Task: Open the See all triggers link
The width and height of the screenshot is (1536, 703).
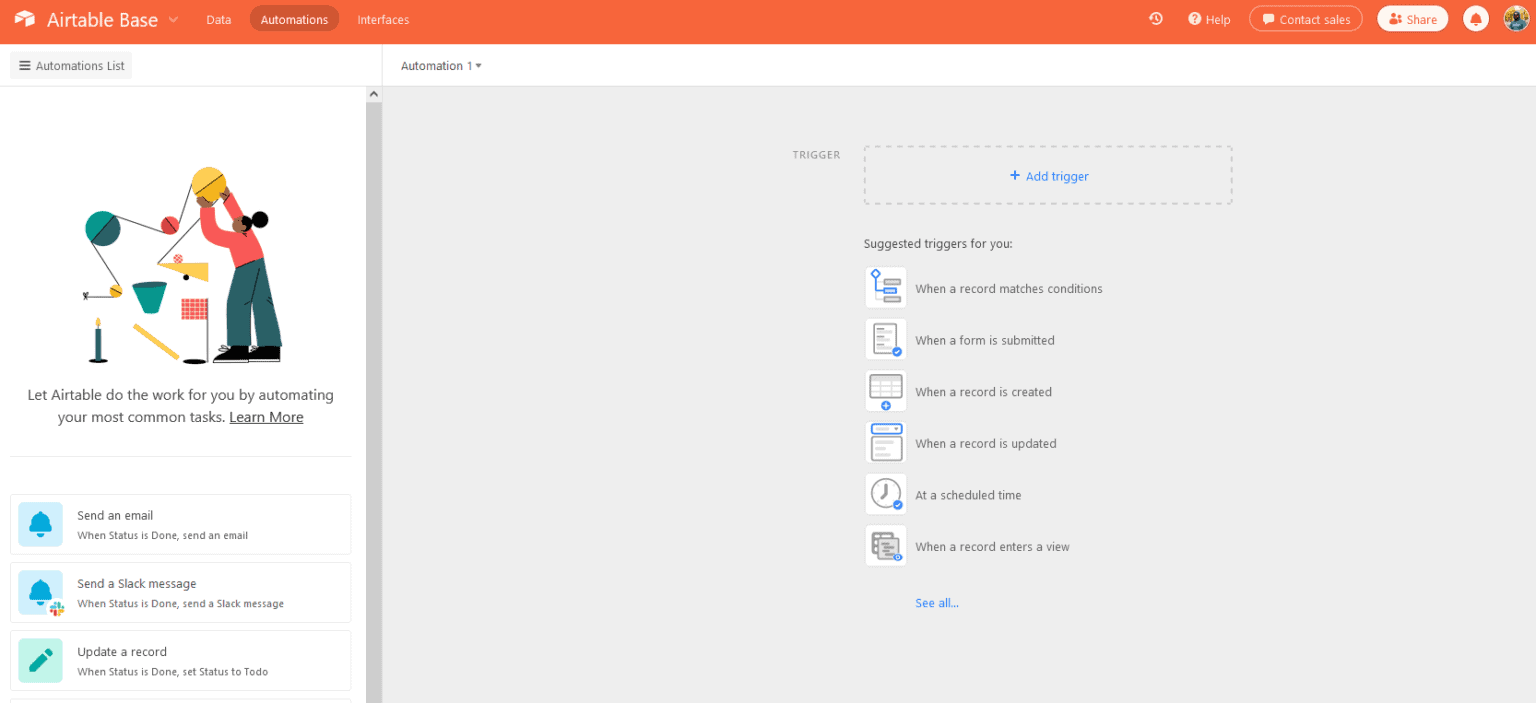Action: [936, 602]
